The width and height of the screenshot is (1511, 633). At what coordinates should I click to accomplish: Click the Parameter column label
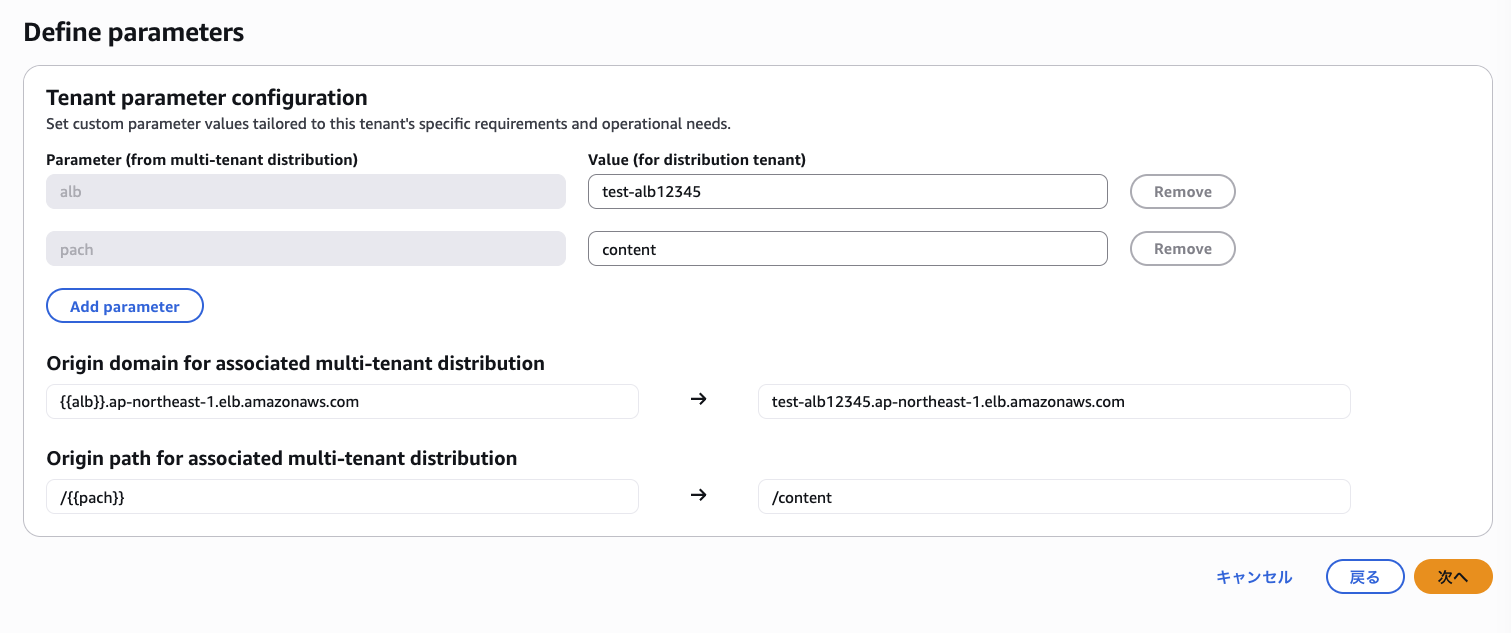pos(202,159)
